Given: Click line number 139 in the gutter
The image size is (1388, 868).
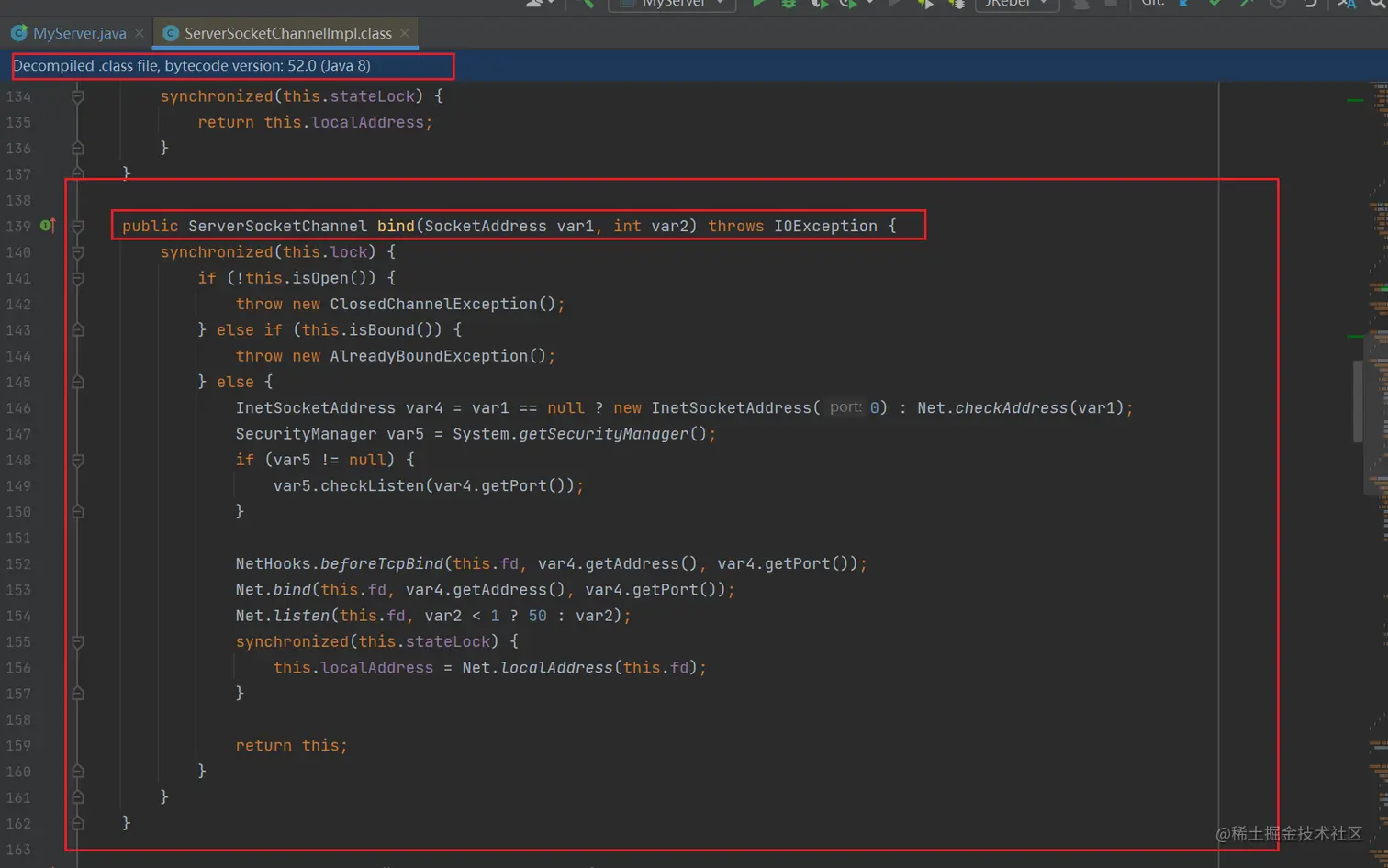Looking at the screenshot, I should pyautogui.click(x=18, y=226).
